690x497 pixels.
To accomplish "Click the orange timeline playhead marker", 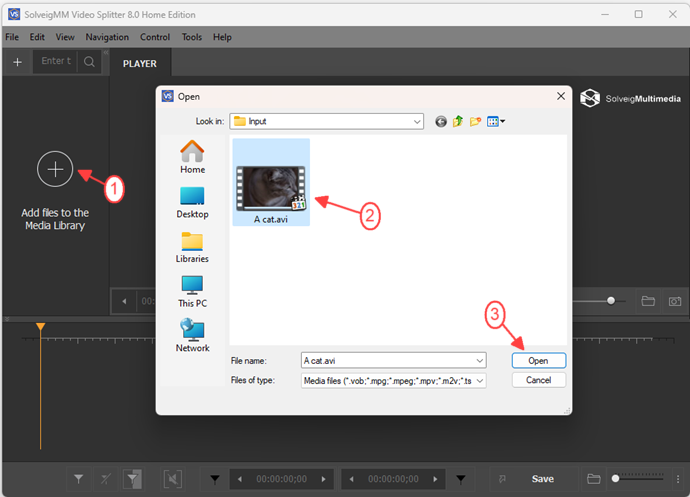I will (40, 327).
